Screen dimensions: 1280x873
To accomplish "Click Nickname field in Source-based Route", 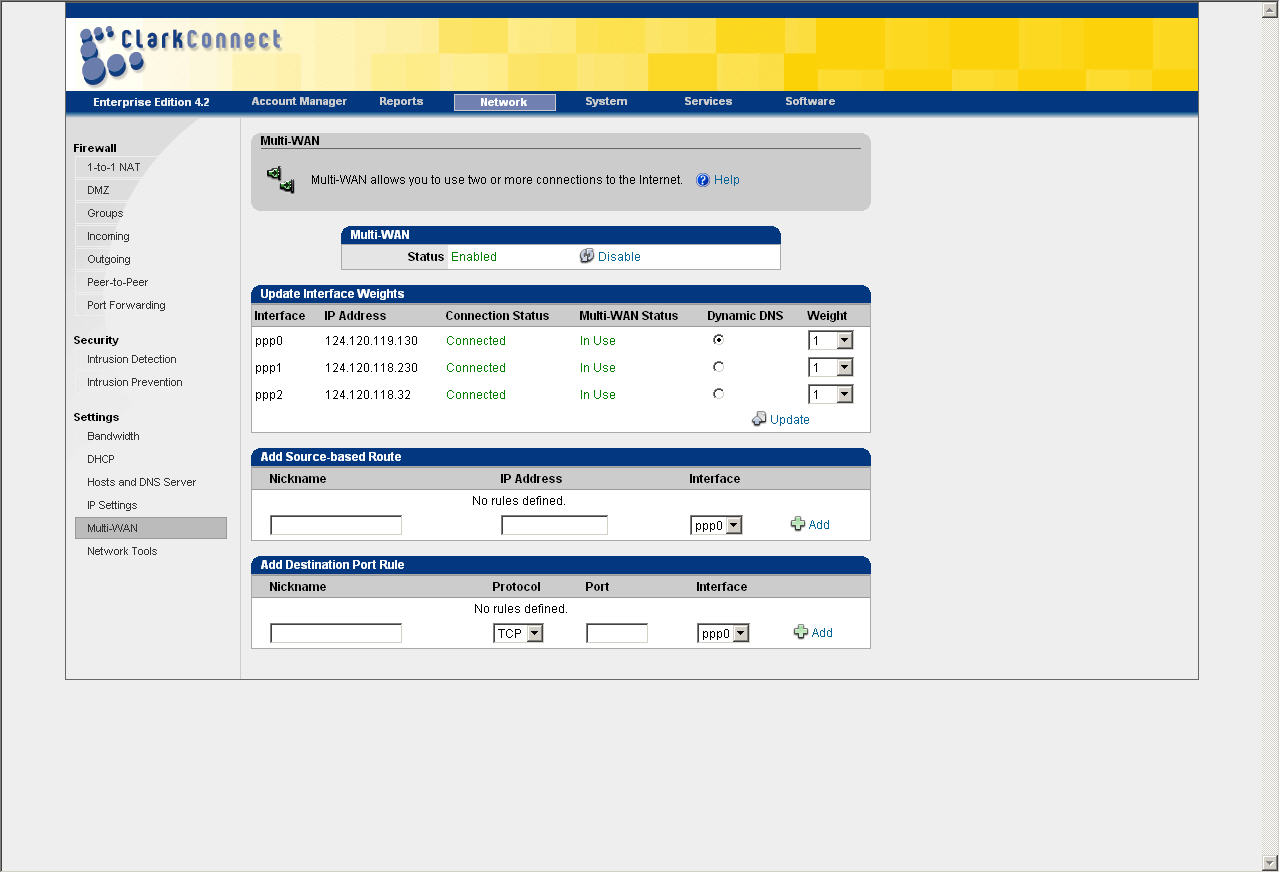I will point(336,525).
